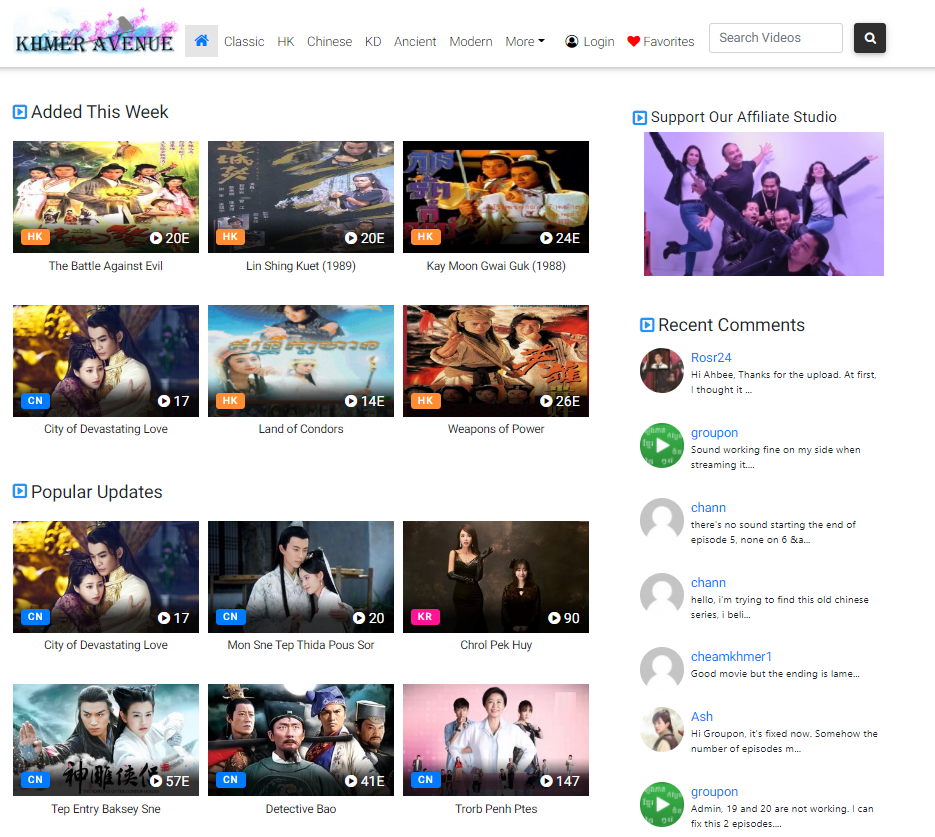Focus the Search Videos input field
Viewport: 935px width, 837px height.
point(775,38)
